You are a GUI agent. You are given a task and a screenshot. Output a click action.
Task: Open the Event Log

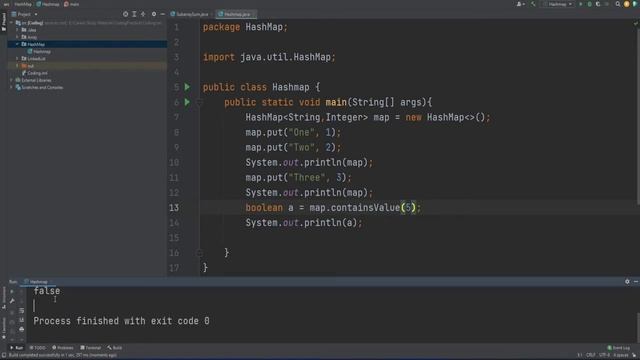click(619, 348)
